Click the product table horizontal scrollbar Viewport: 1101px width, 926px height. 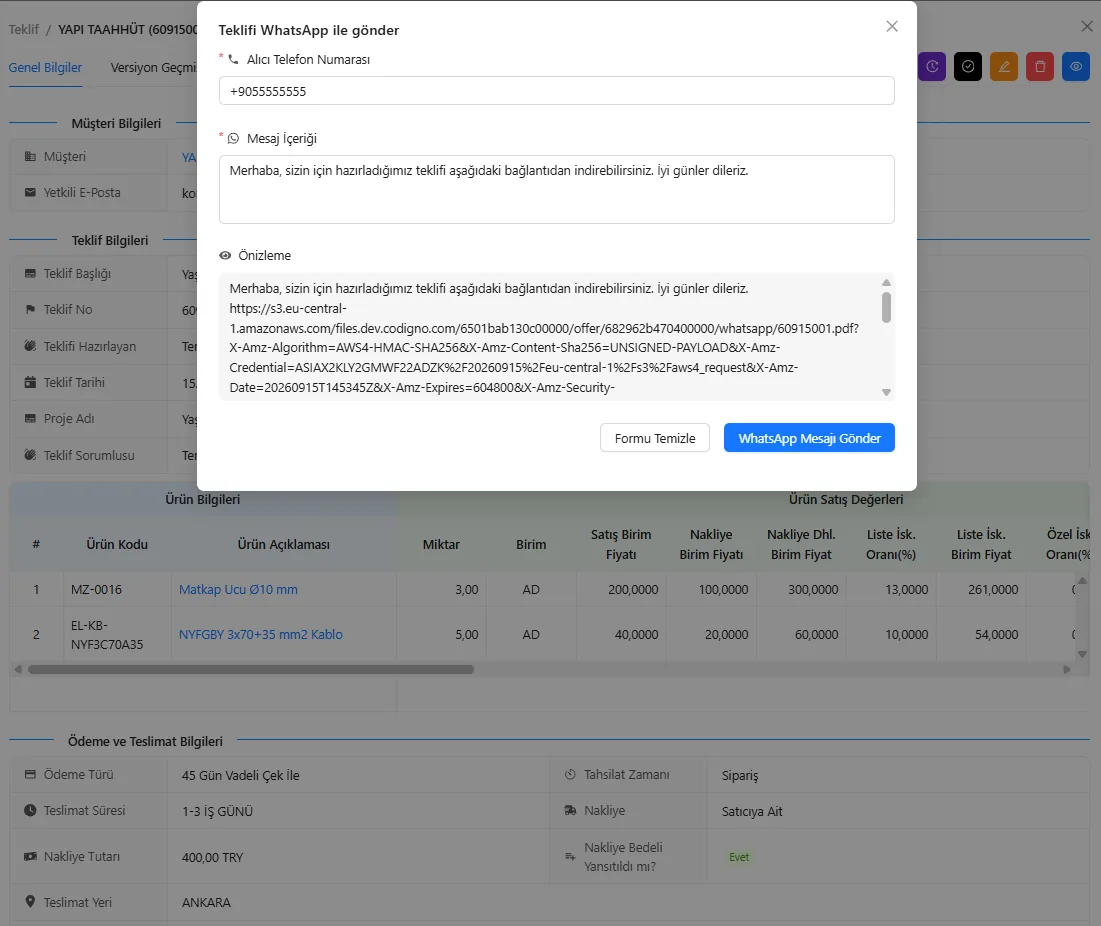251,670
